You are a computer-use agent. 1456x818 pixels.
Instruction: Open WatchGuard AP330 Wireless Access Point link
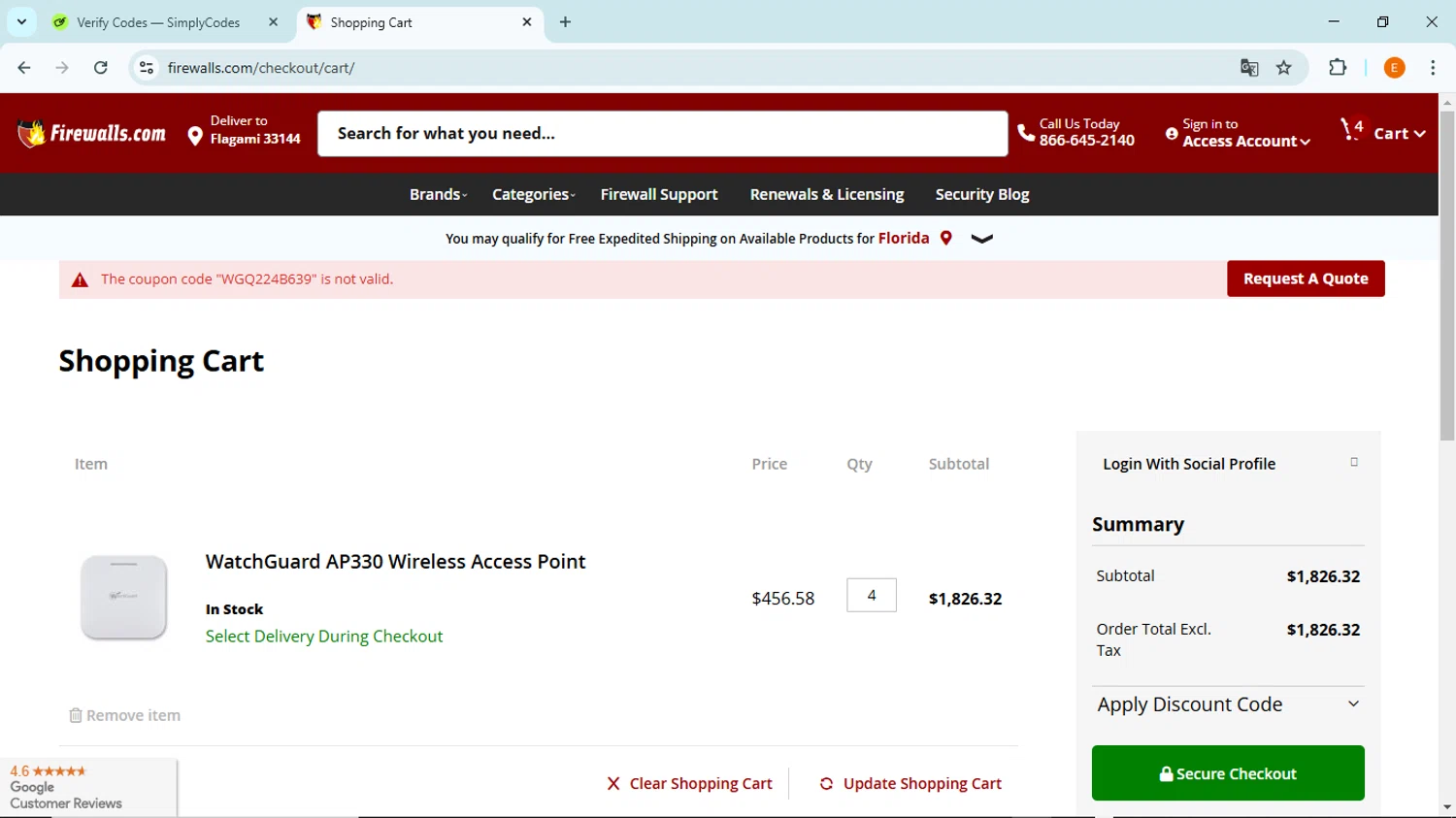click(x=395, y=562)
